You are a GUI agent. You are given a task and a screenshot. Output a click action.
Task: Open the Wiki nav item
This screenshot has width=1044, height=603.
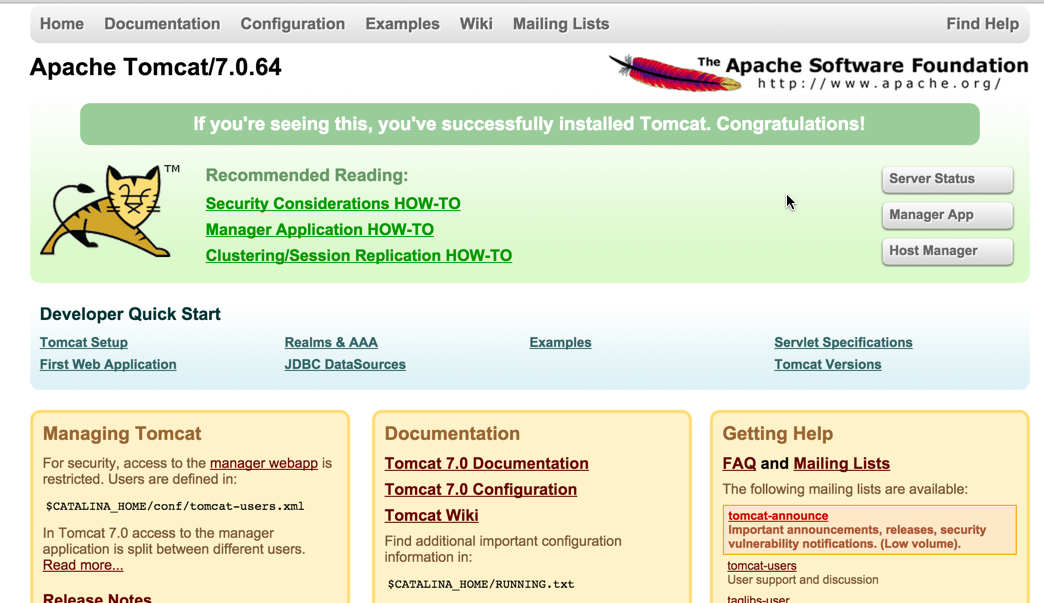476,24
